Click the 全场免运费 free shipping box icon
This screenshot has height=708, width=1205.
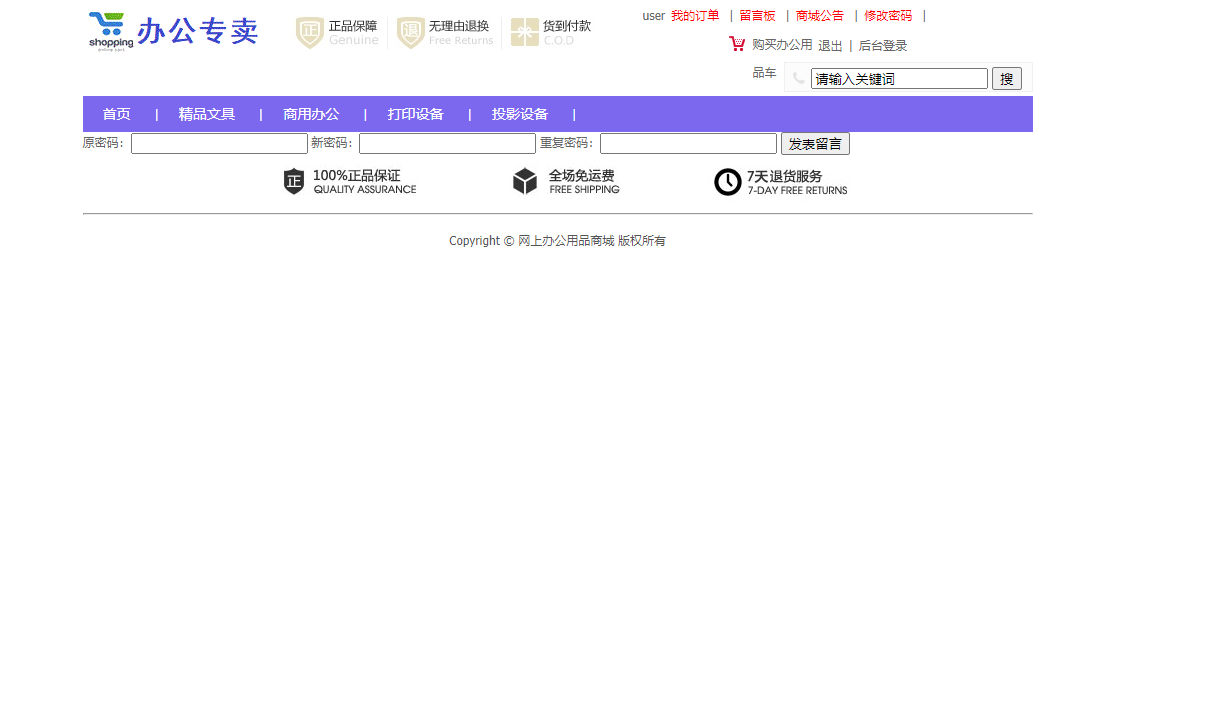(x=525, y=181)
